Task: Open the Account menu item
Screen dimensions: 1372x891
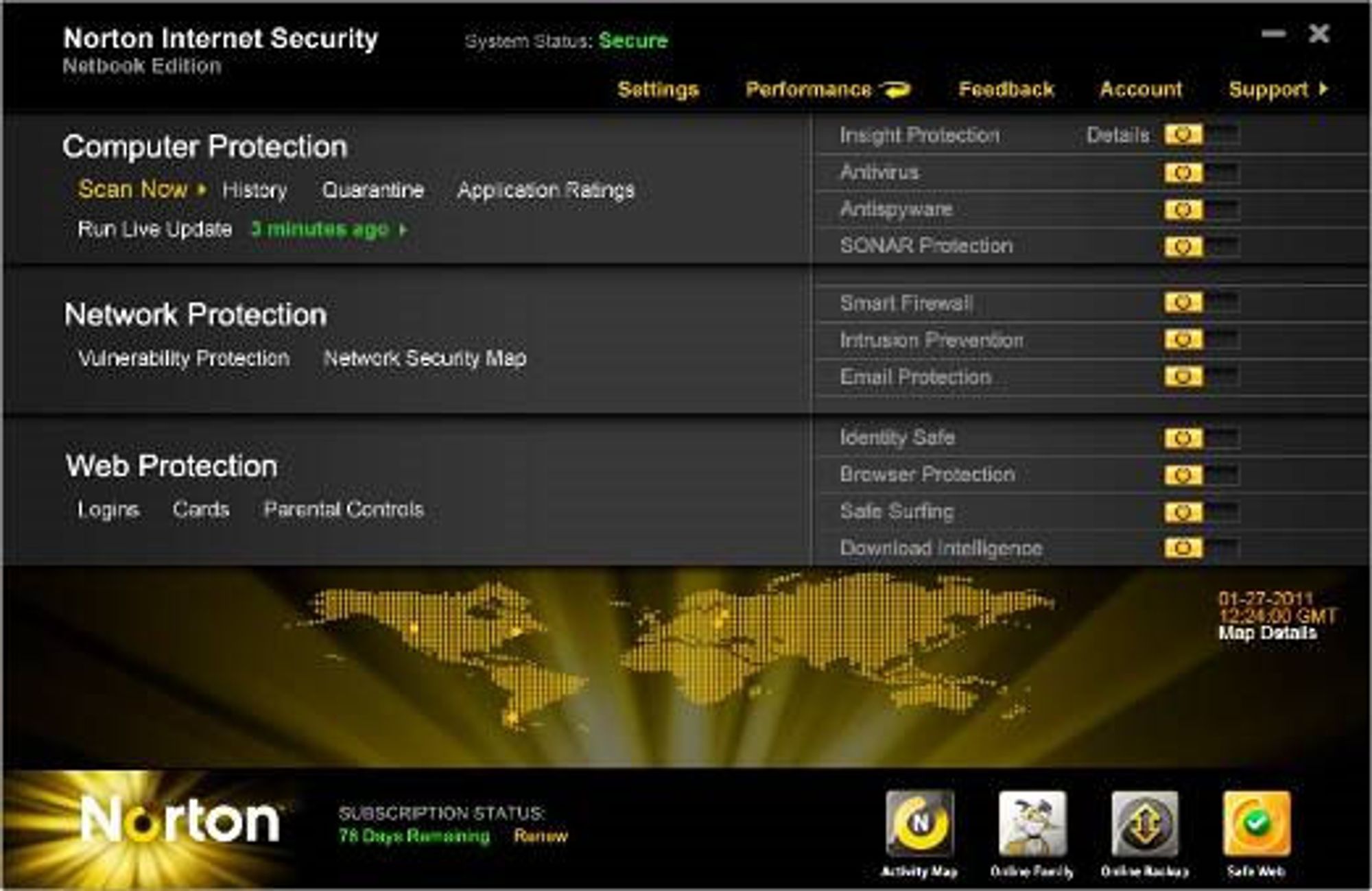Action: coord(1141,89)
